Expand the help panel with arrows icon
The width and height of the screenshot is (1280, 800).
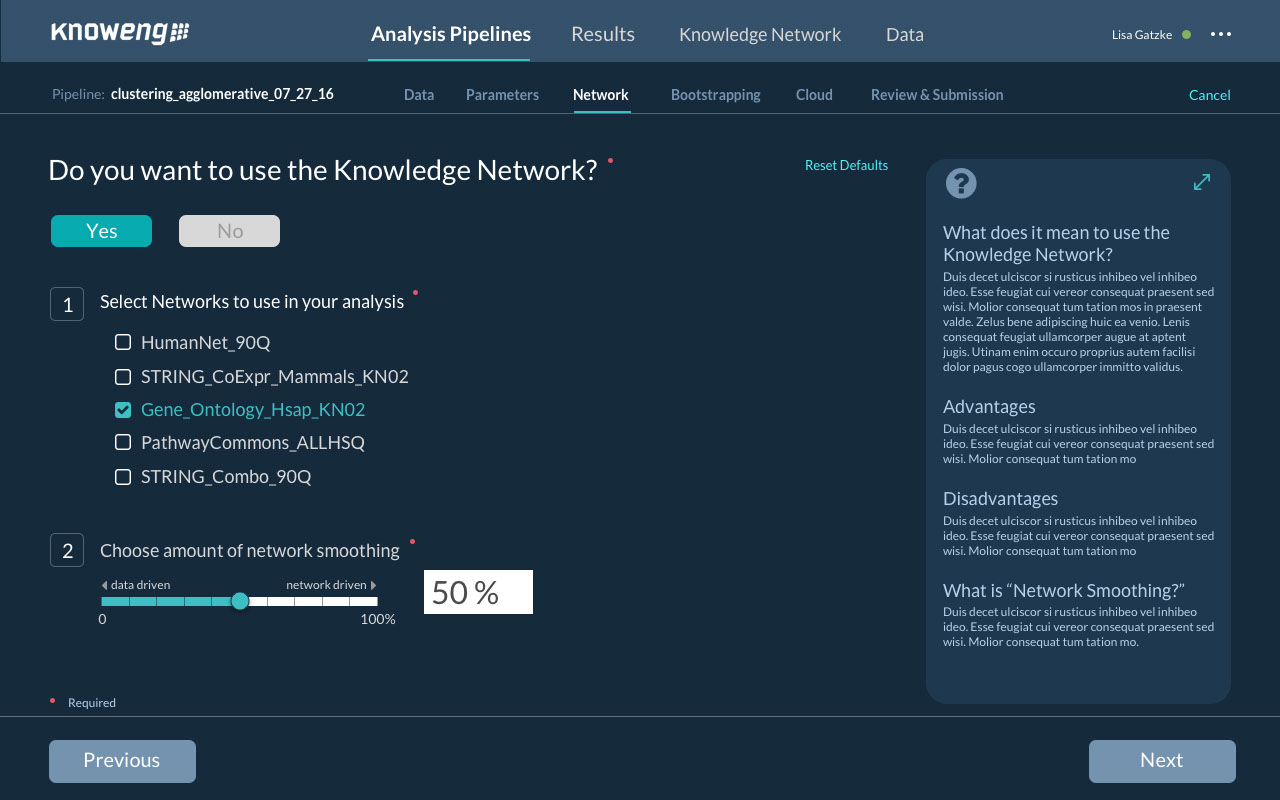click(1201, 182)
